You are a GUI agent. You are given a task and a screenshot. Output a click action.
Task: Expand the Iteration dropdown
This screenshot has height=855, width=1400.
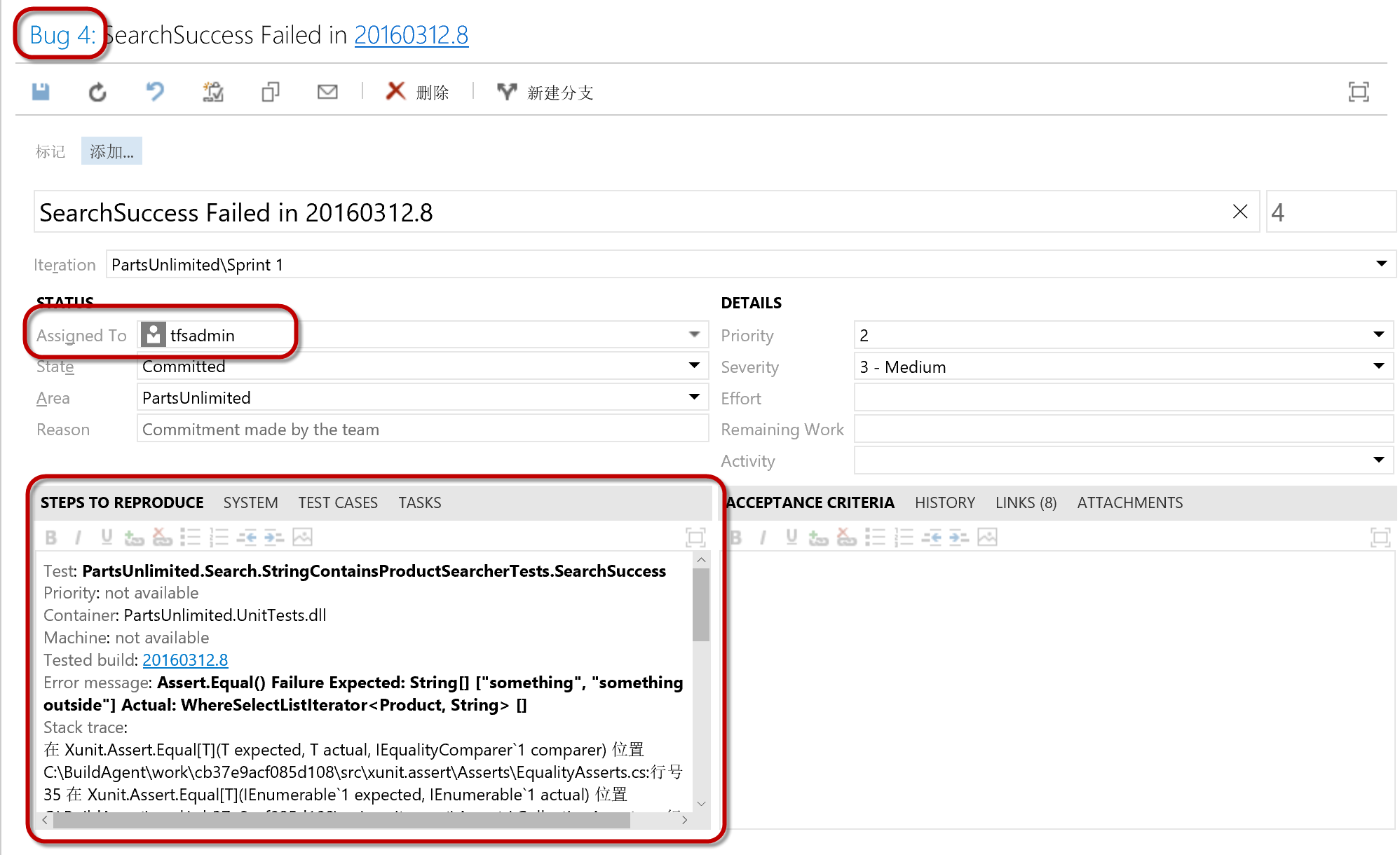1381,264
